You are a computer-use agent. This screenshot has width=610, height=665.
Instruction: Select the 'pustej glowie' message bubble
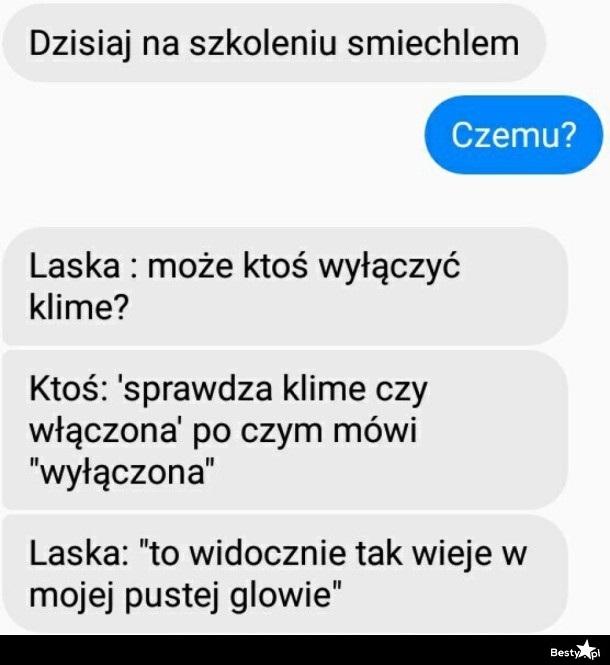(285, 574)
